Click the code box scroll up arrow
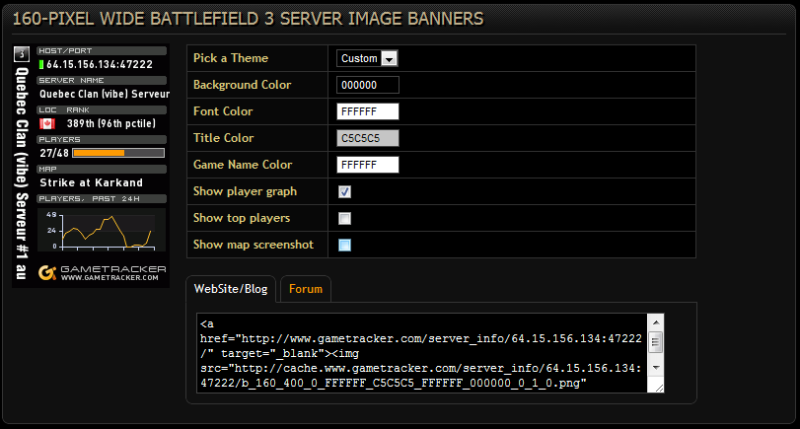The height and width of the screenshot is (429, 800). [656, 322]
